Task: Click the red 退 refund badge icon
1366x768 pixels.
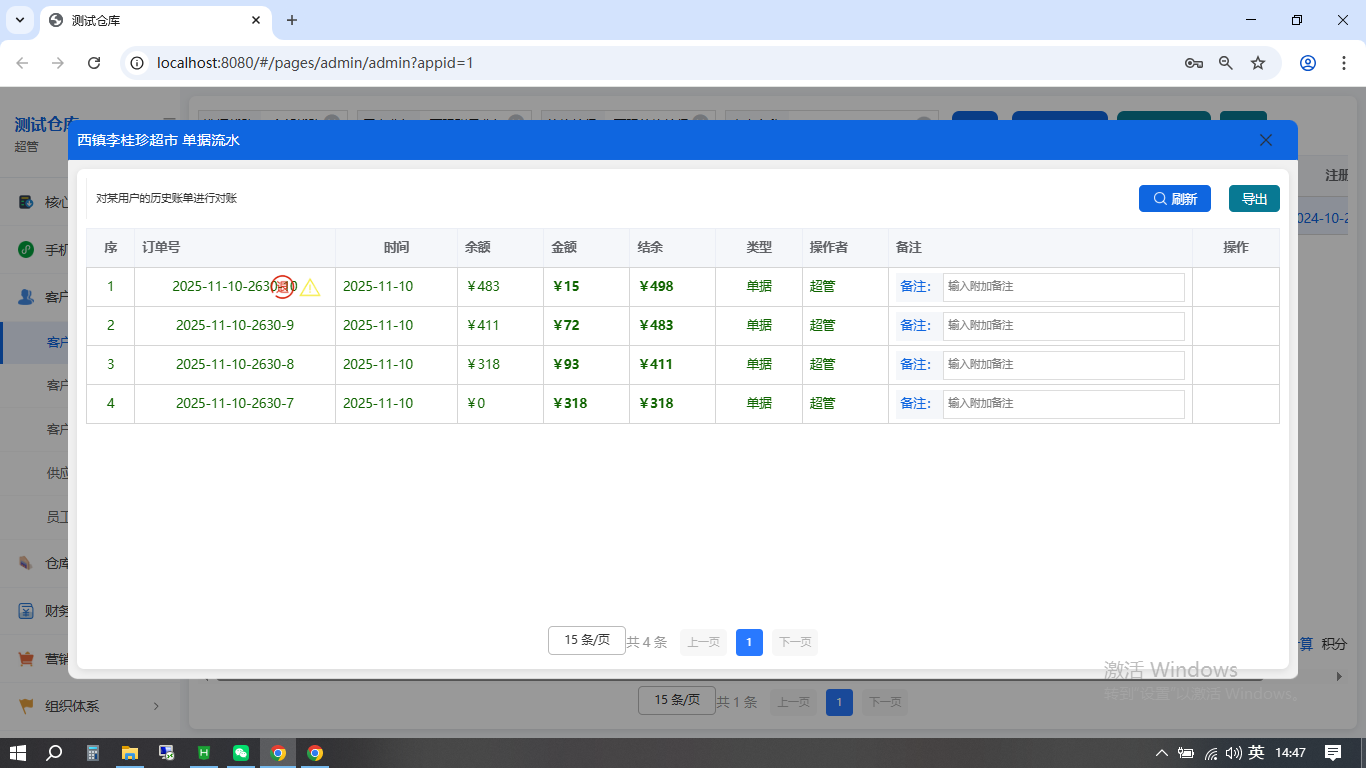Action: click(x=283, y=287)
